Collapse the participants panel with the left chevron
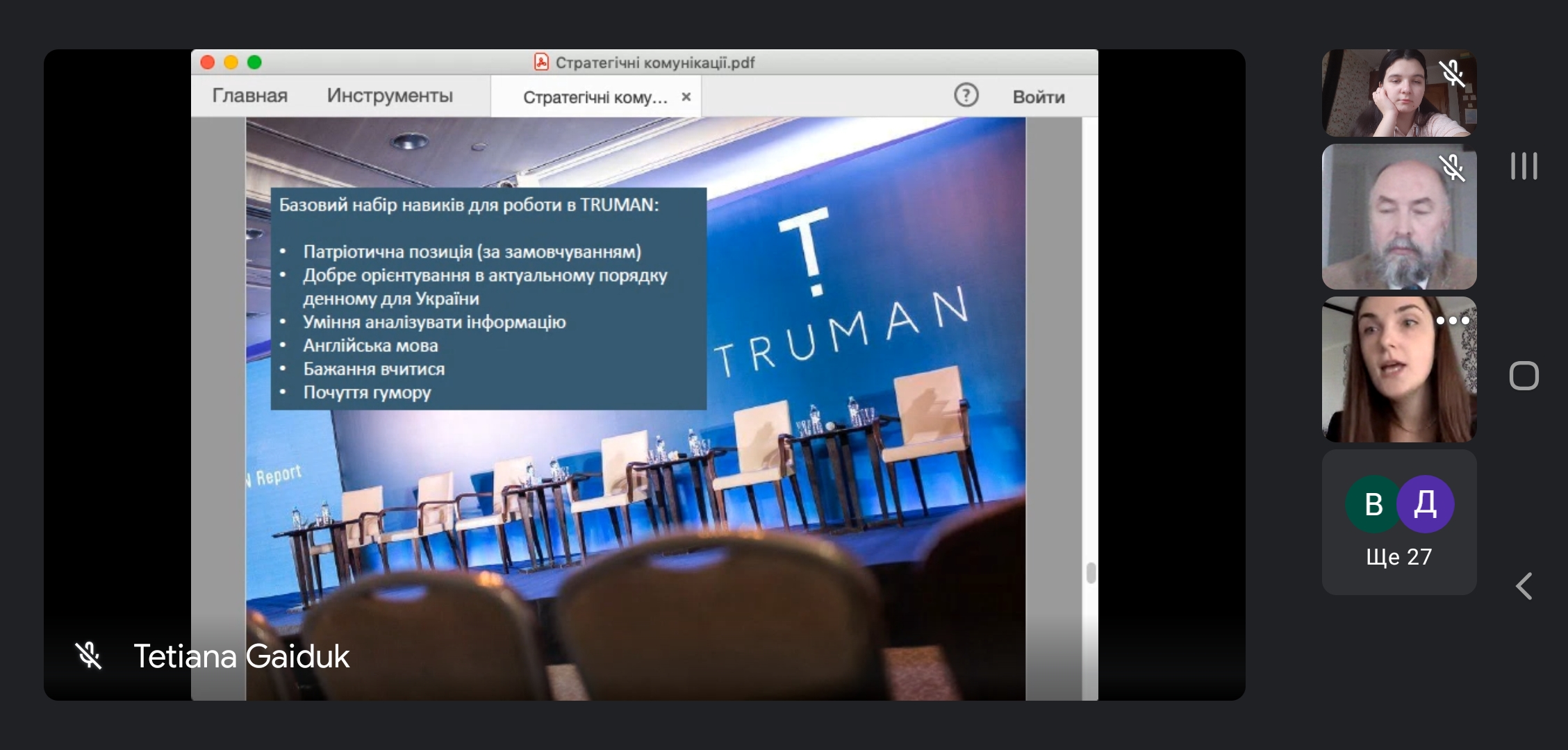 [x=1524, y=586]
